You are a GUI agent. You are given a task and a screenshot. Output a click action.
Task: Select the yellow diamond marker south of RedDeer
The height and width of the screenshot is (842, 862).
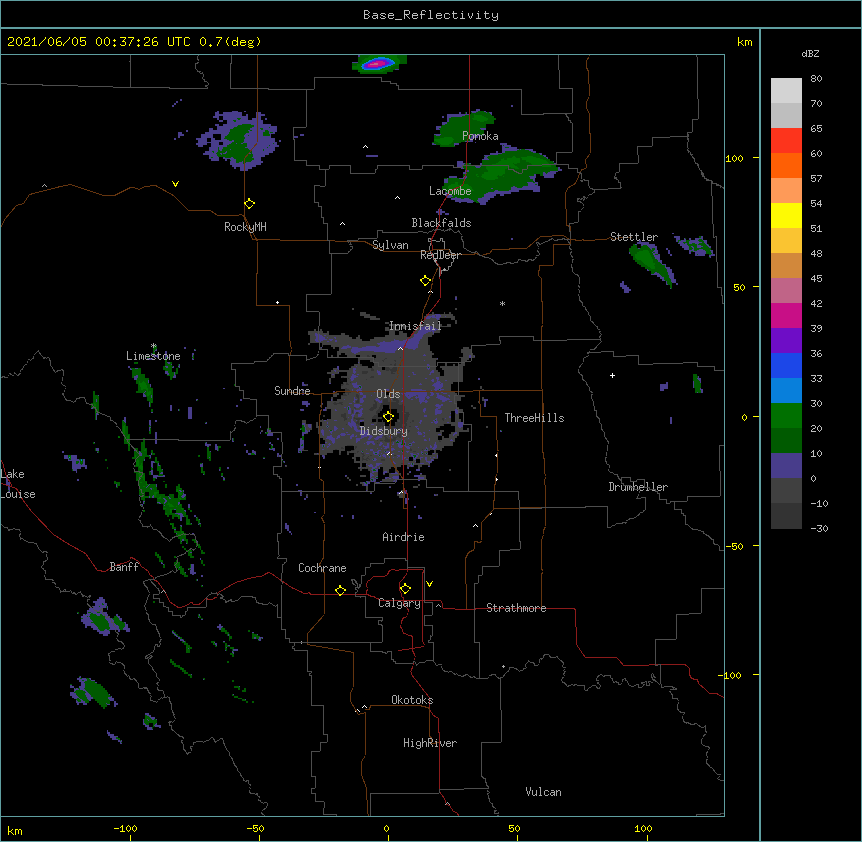click(426, 281)
